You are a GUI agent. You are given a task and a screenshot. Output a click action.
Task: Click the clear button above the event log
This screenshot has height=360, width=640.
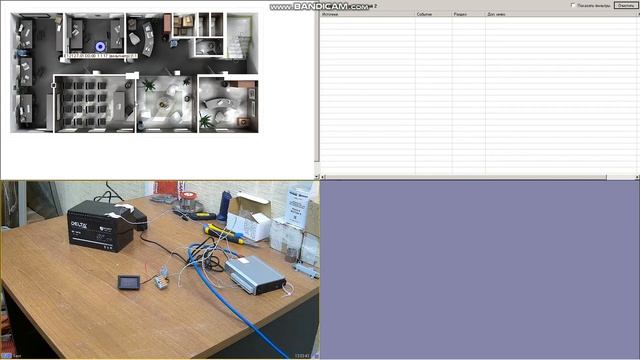pyautogui.click(x=626, y=5)
